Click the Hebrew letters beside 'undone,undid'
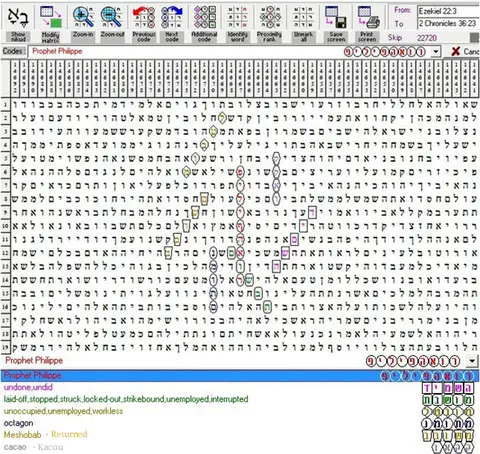480x454 pixels. [x=448, y=388]
